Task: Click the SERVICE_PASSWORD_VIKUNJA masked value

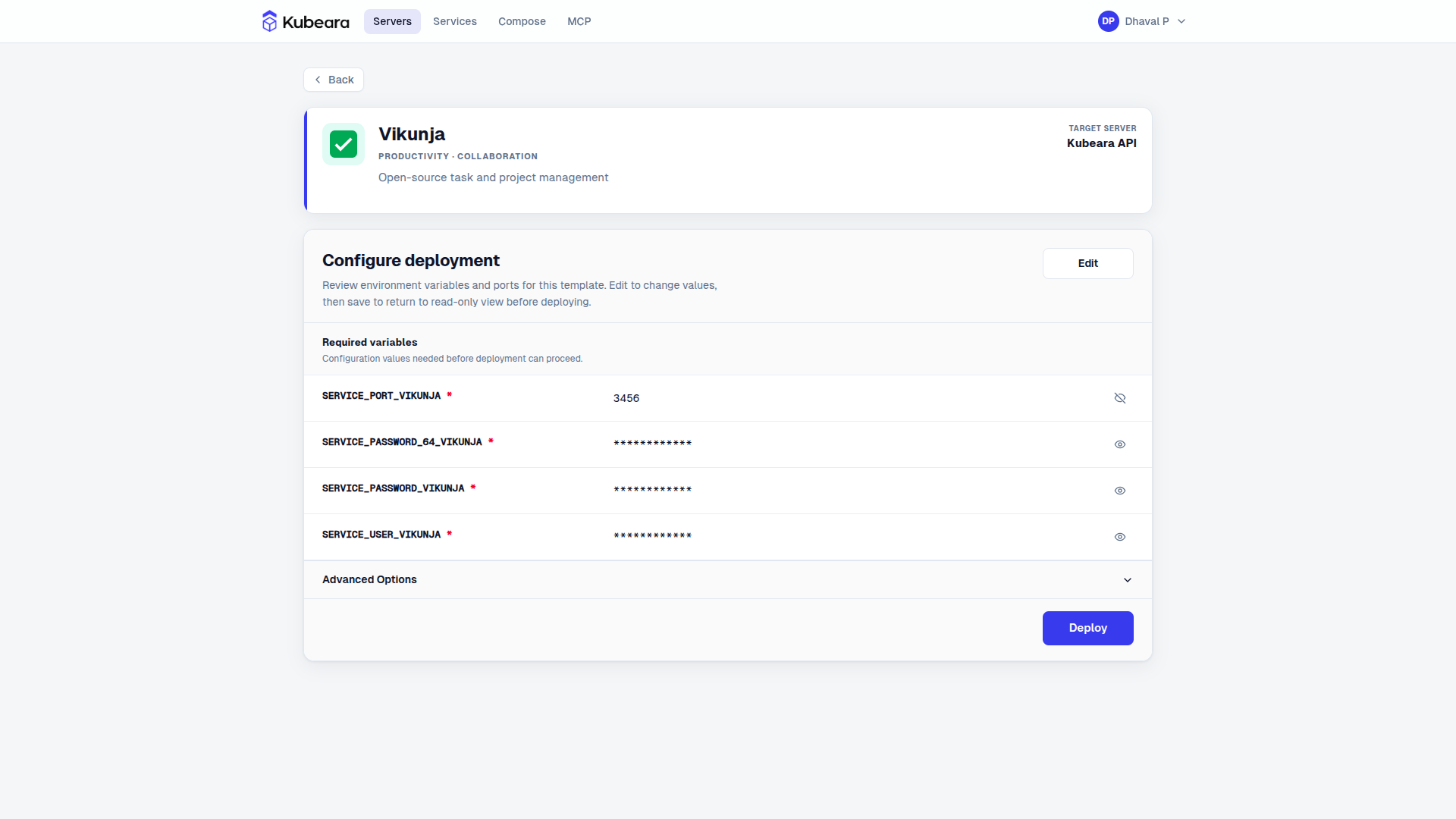Action: click(x=653, y=490)
